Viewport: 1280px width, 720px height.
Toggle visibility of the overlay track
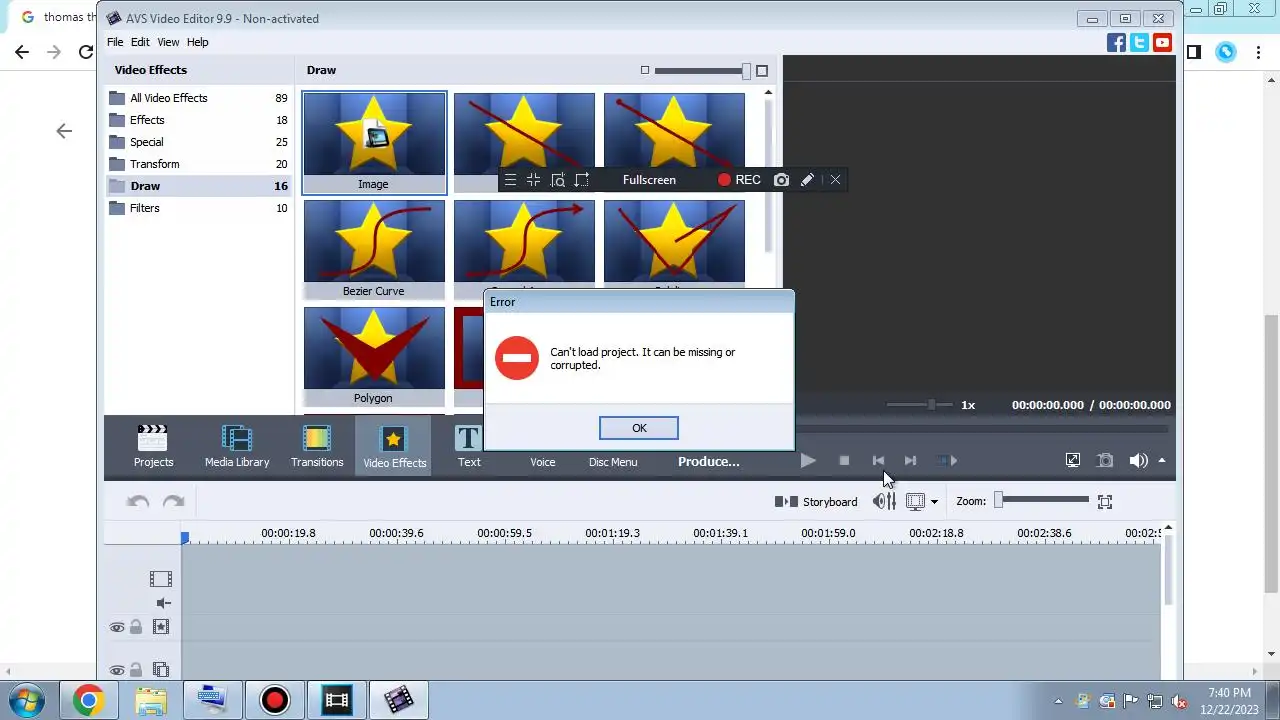coord(117,670)
